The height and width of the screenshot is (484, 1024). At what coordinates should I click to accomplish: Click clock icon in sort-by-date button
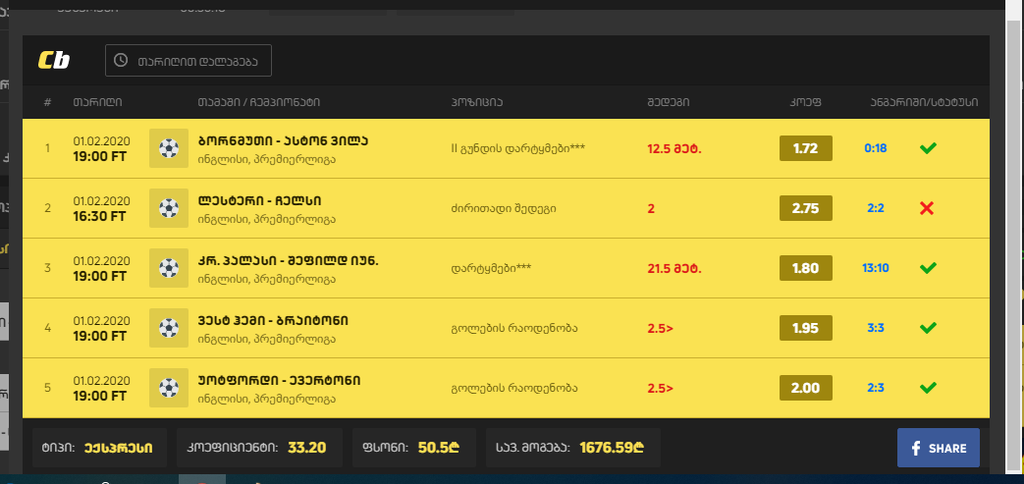click(x=121, y=61)
